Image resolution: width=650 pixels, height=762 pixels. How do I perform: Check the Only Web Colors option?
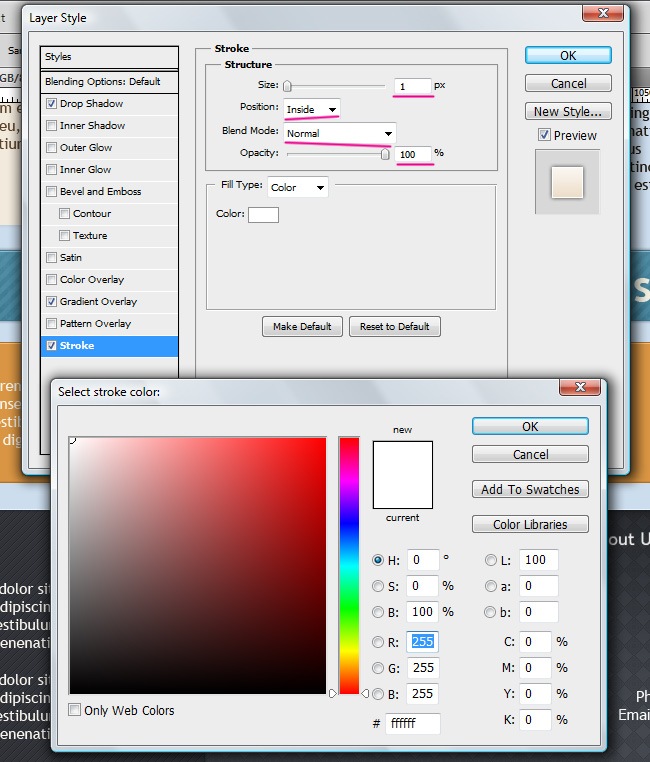pos(75,710)
